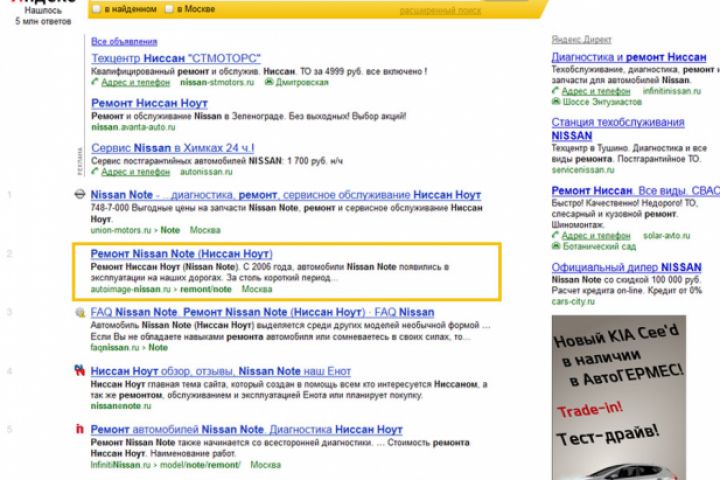The image size is (720, 480).
Task: Open the ad 'Техцентр Ниссан СТМОТОРС'
Action: (x=176, y=58)
